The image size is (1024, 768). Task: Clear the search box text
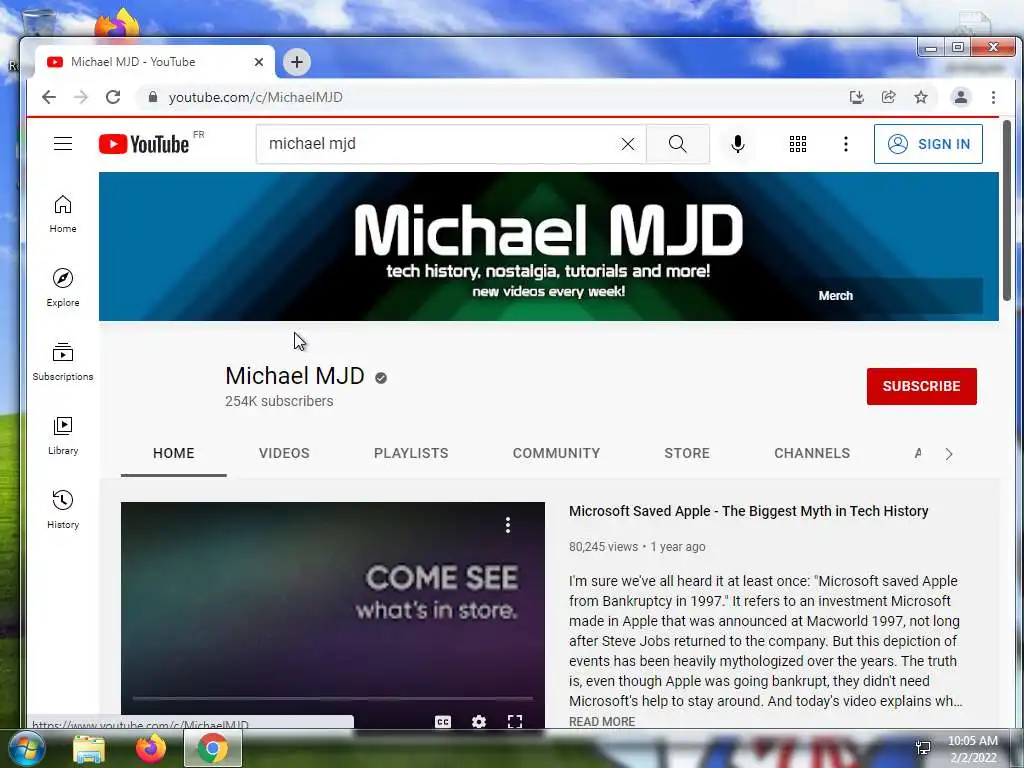tap(628, 144)
